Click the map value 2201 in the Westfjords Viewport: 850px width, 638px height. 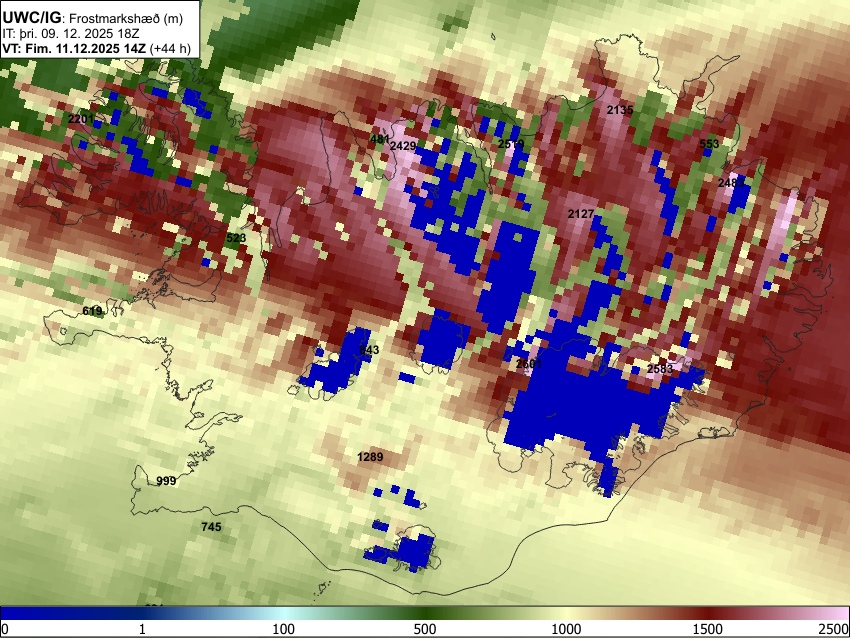[81, 119]
